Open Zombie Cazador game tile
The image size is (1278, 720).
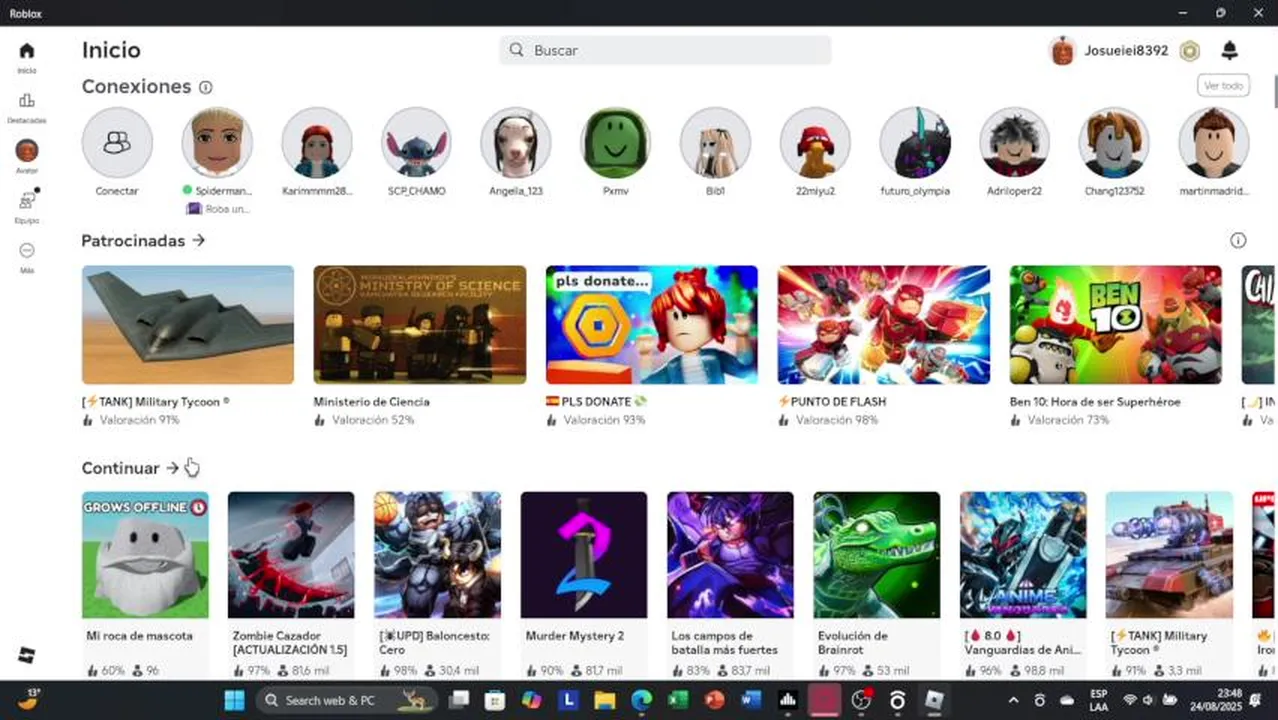(x=291, y=555)
